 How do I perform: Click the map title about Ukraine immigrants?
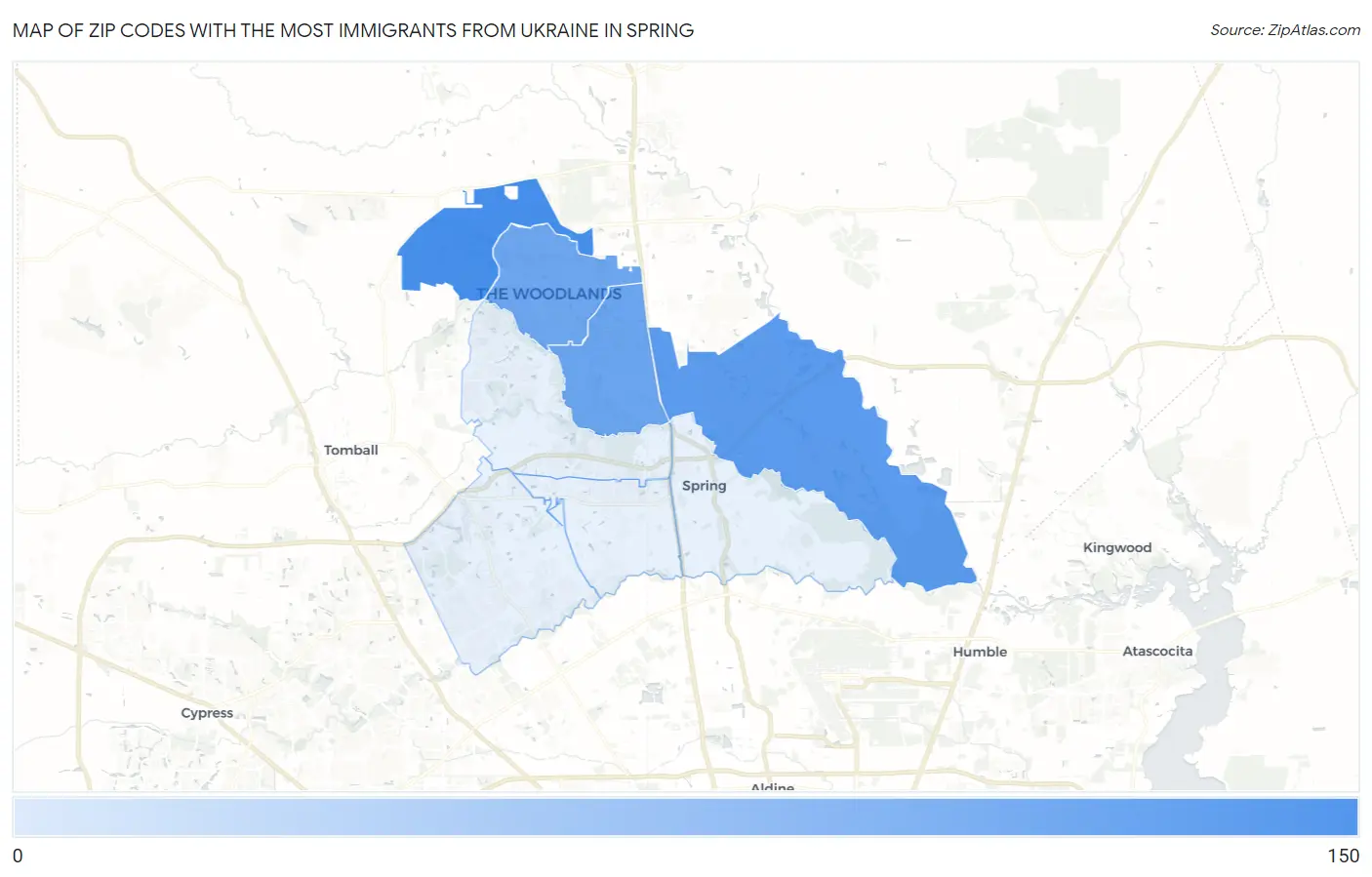tap(353, 30)
